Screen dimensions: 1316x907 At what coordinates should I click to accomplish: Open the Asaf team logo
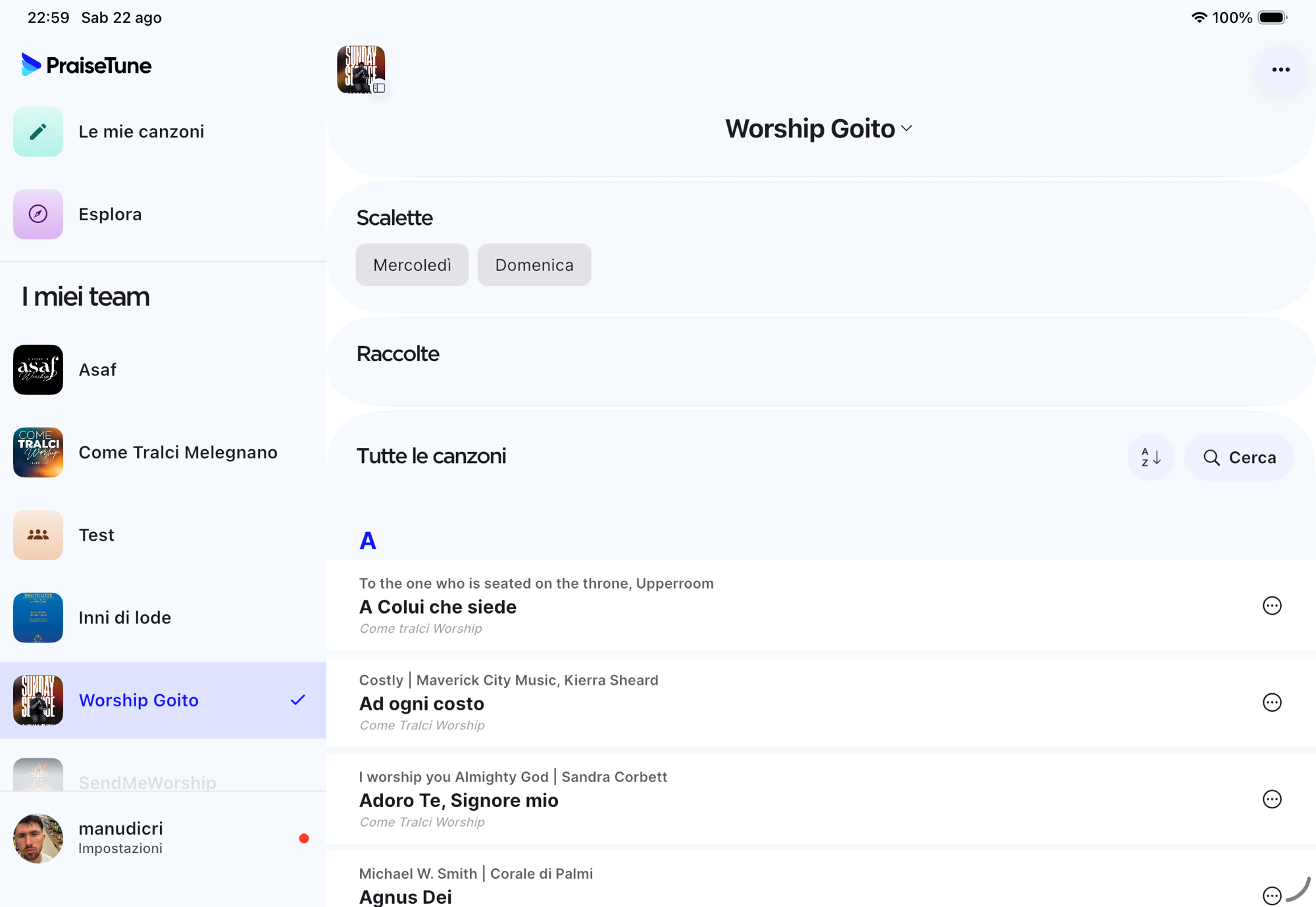pyautogui.click(x=38, y=370)
